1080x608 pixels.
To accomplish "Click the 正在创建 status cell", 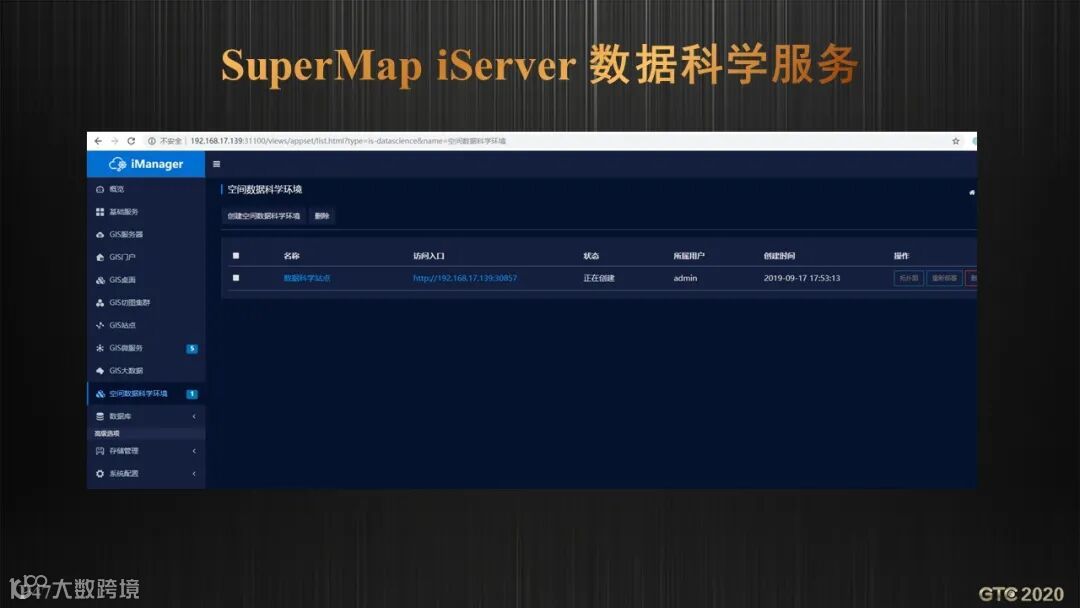I will point(599,278).
